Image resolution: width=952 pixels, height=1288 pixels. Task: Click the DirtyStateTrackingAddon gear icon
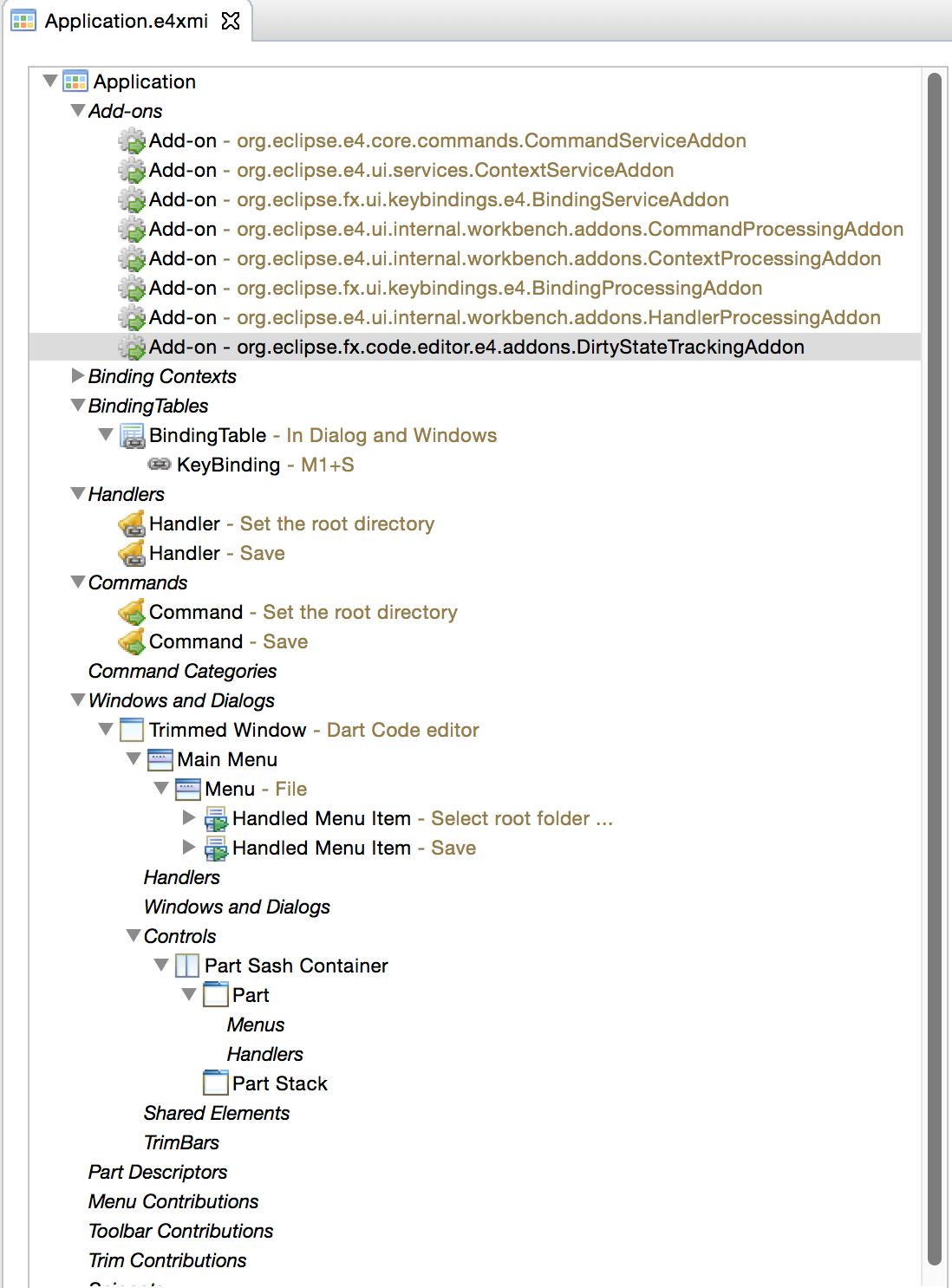click(132, 347)
